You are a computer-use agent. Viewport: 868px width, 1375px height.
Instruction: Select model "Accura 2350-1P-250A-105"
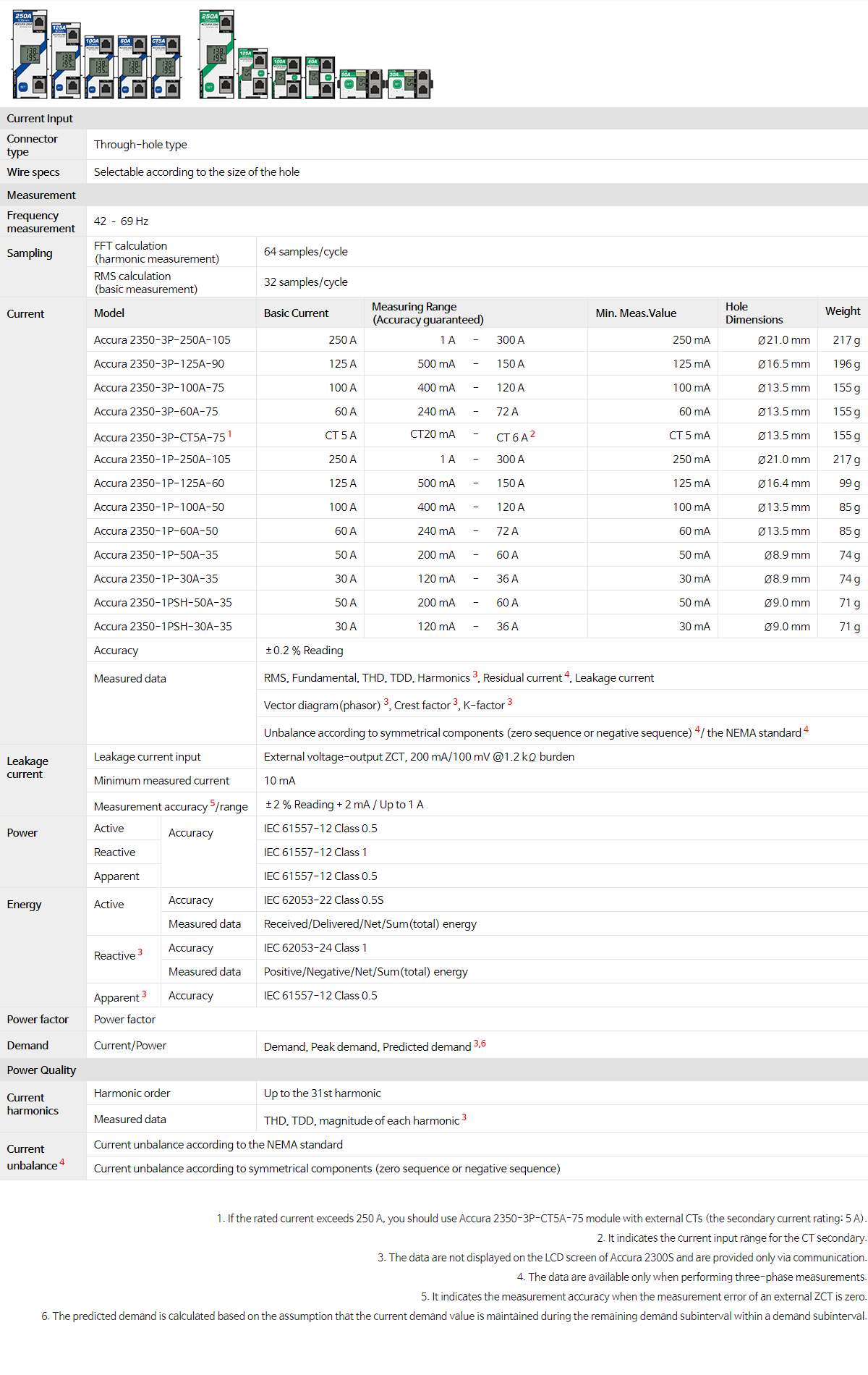162,460
